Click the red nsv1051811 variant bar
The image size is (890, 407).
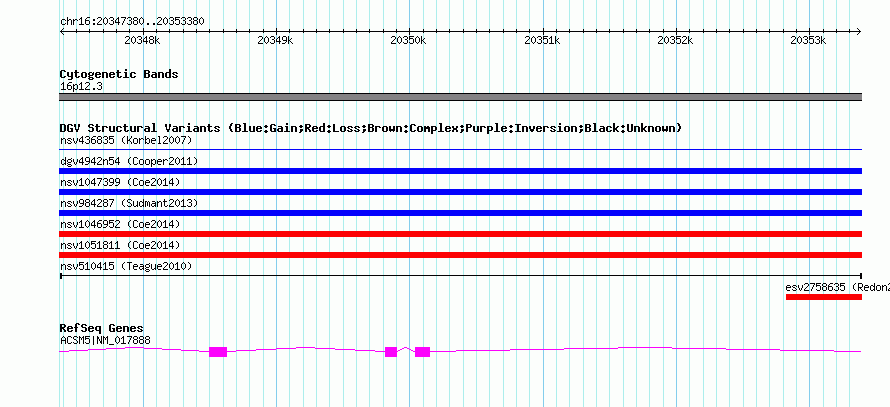click(x=460, y=255)
